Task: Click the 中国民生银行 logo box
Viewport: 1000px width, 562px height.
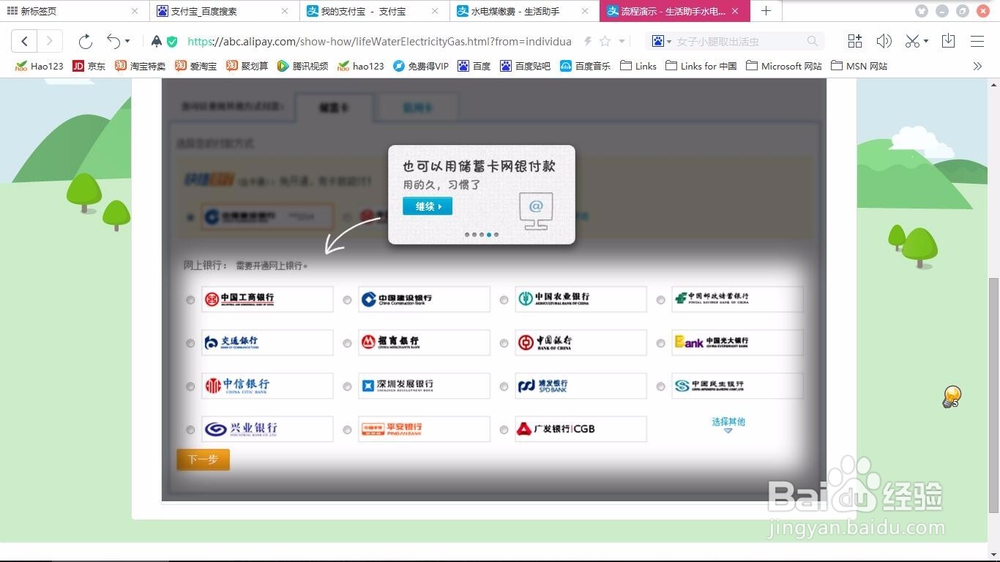Action: point(737,386)
